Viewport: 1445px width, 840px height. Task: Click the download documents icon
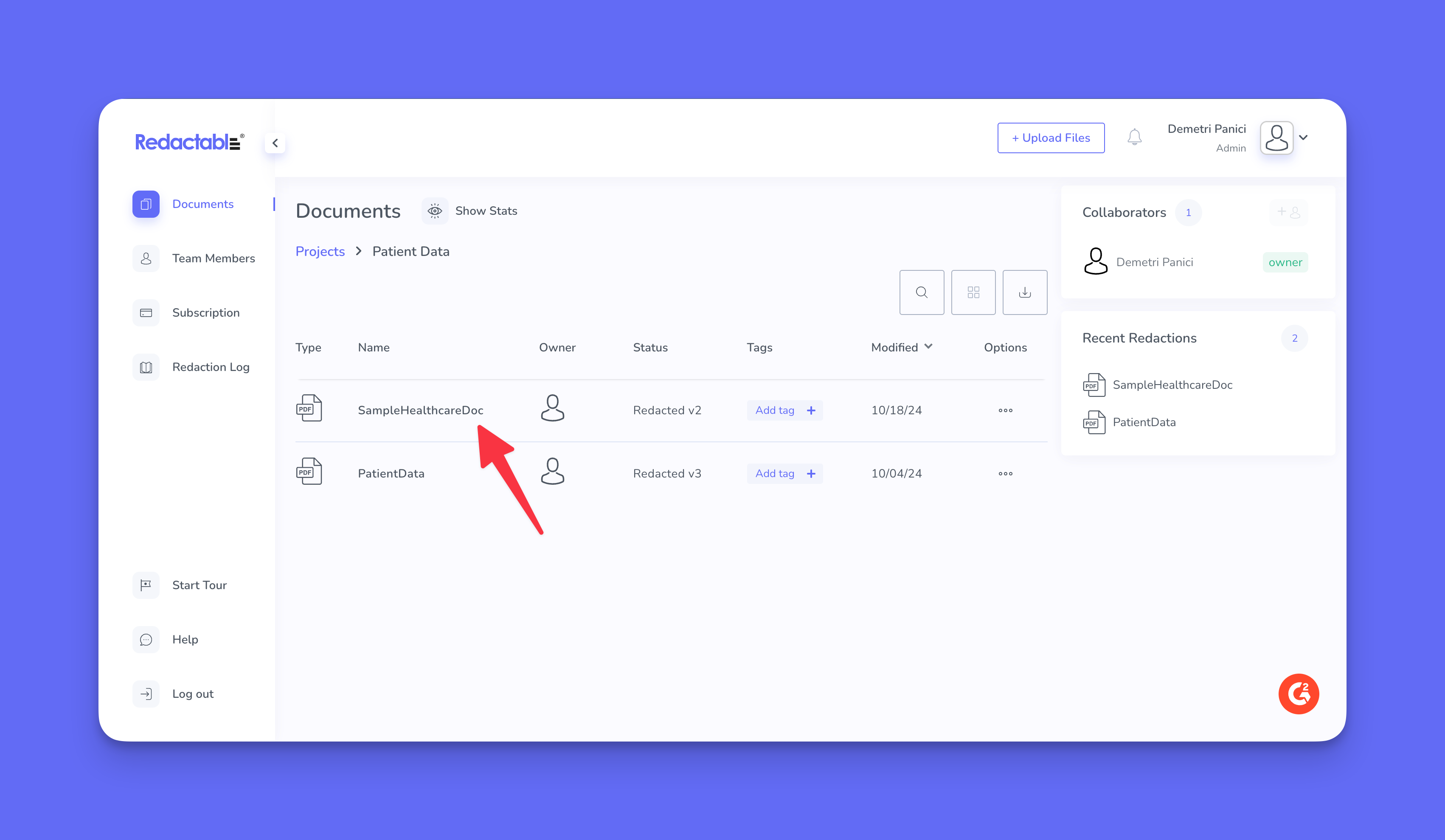[1025, 292]
